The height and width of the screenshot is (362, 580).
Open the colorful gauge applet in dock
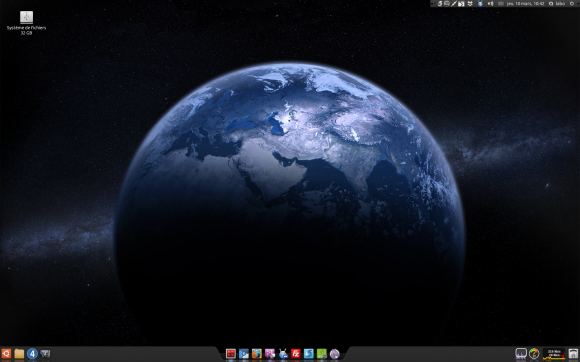[x=534, y=354]
